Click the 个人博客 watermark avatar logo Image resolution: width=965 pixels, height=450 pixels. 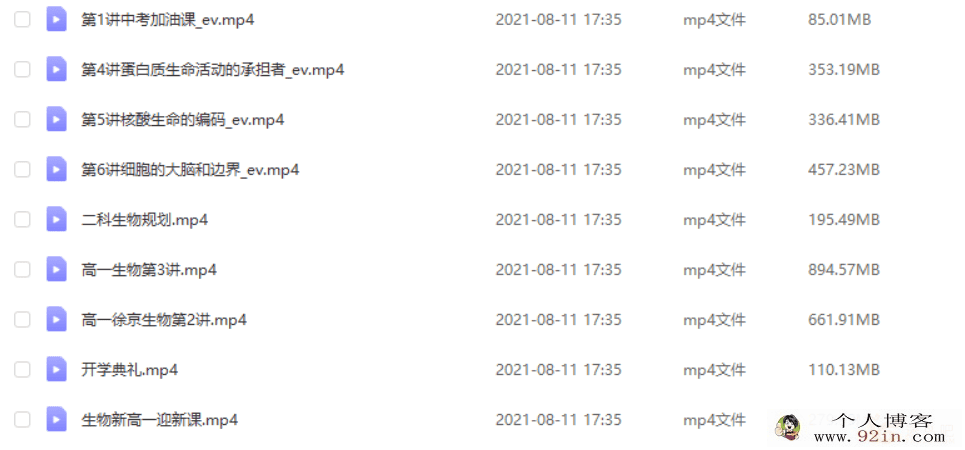(788, 427)
